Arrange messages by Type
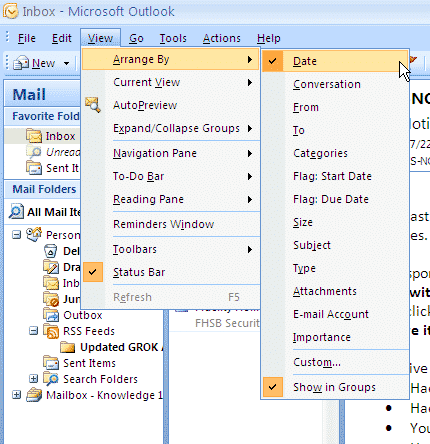 [335, 268]
